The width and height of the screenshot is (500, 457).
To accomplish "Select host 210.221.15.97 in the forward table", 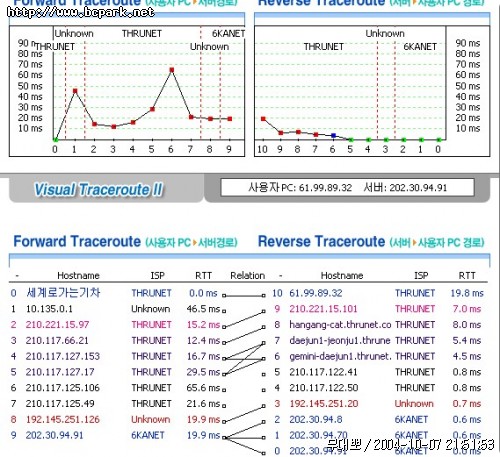I will coord(57,325).
